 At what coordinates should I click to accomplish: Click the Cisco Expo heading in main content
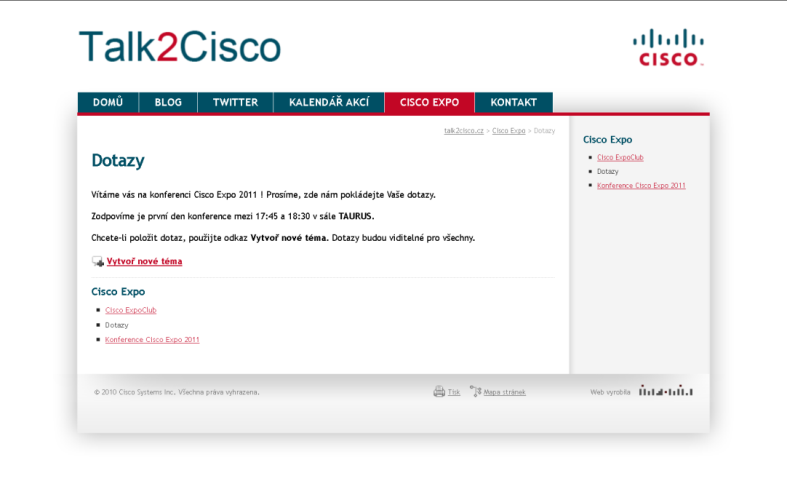118,292
